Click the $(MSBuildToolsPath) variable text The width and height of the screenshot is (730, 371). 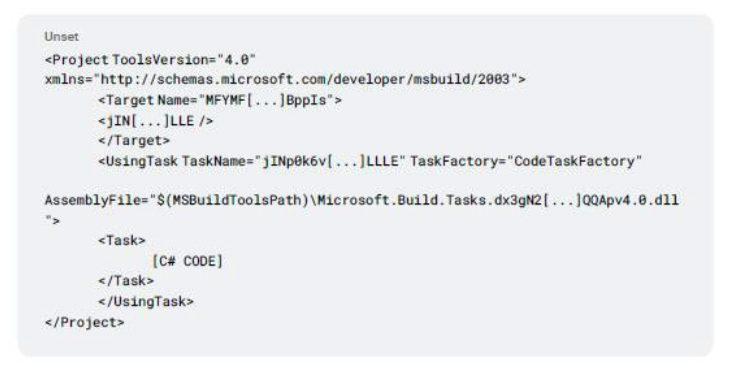[237, 200]
